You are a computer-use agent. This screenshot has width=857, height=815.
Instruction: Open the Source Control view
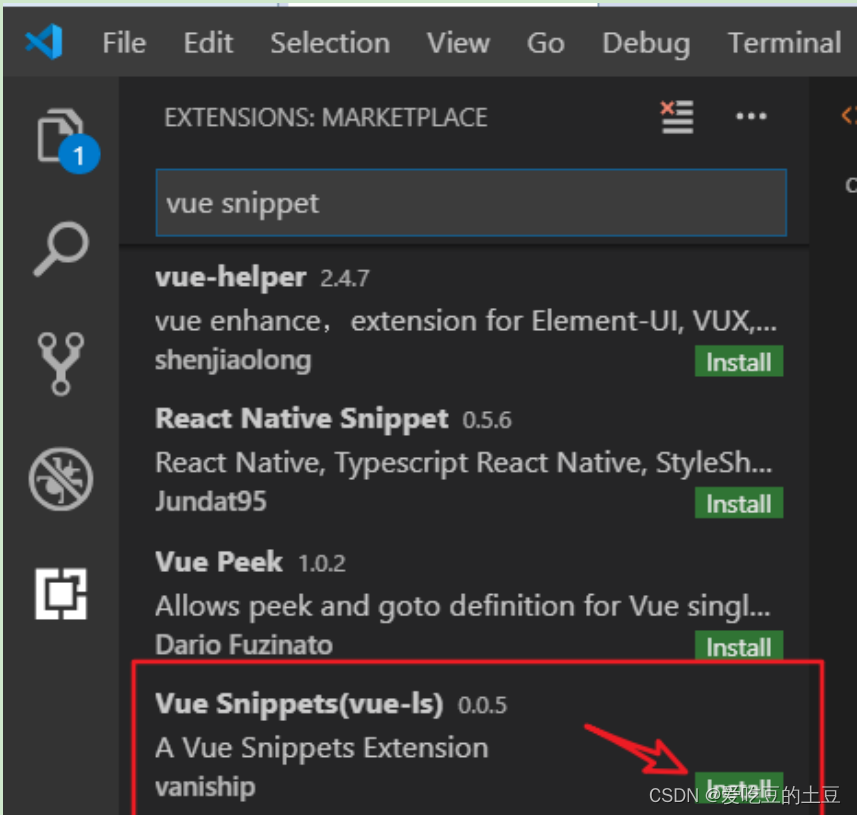[x=60, y=362]
